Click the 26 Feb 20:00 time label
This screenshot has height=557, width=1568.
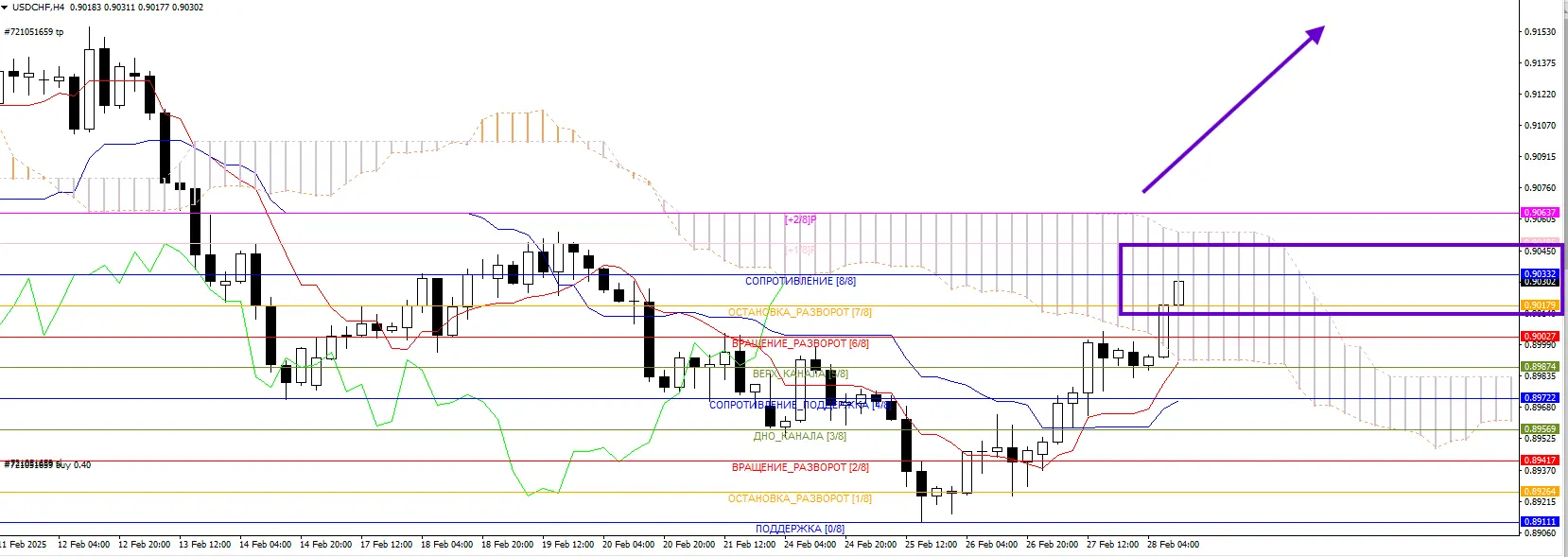click(1052, 545)
